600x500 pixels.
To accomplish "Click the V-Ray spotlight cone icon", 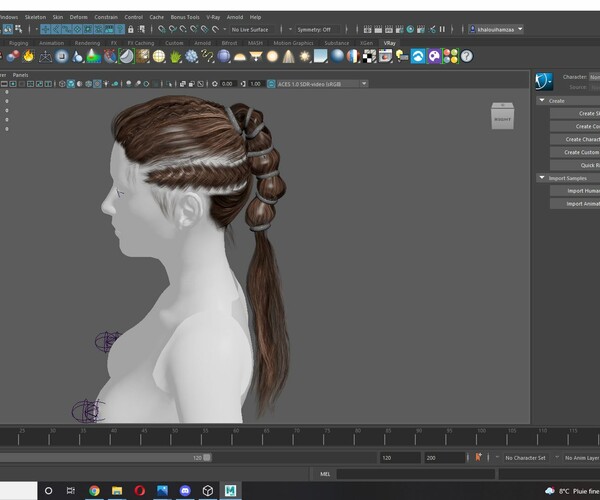I will point(289,57).
